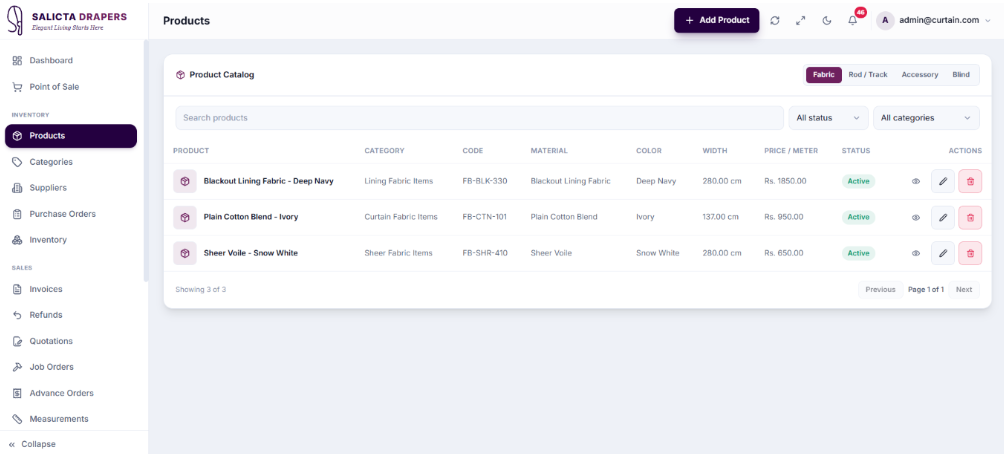Click Active status badge for Blackout Lining
Screen dimensions: 1004x454
(x=858, y=181)
